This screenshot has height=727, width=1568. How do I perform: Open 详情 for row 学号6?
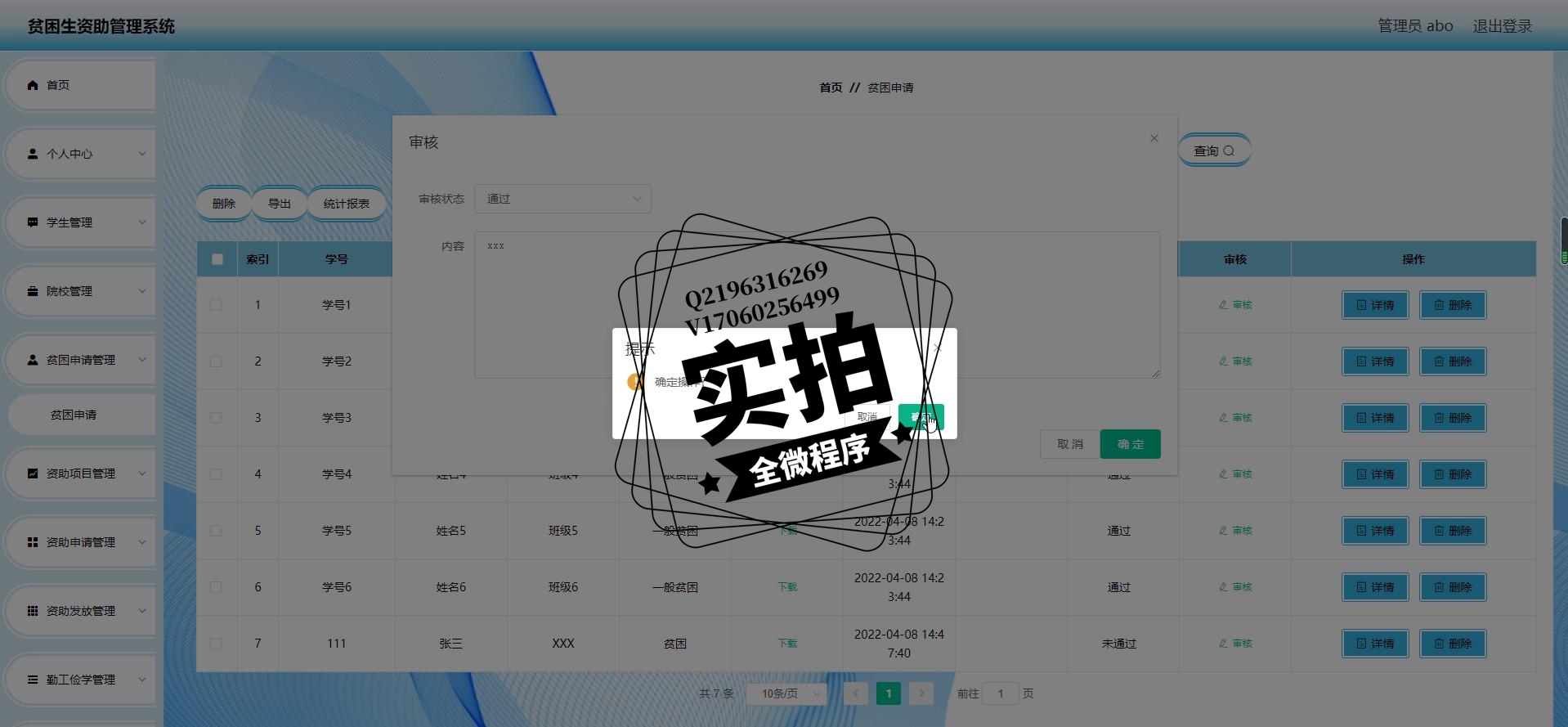1375,587
